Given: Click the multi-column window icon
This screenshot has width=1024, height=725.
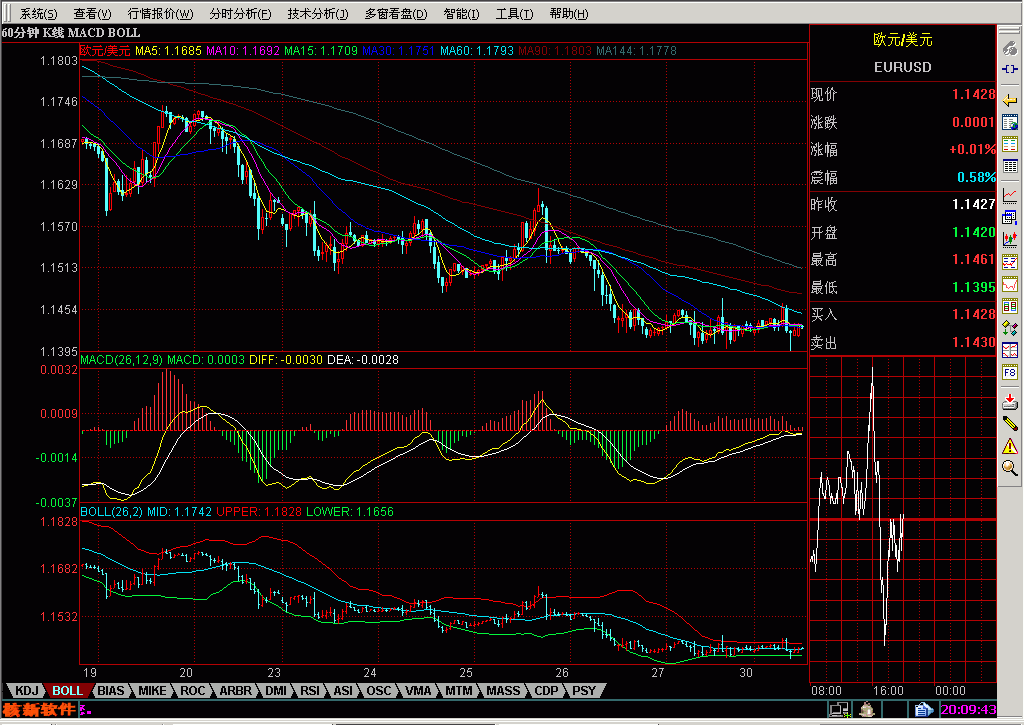Looking at the screenshot, I should (1010, 306).
